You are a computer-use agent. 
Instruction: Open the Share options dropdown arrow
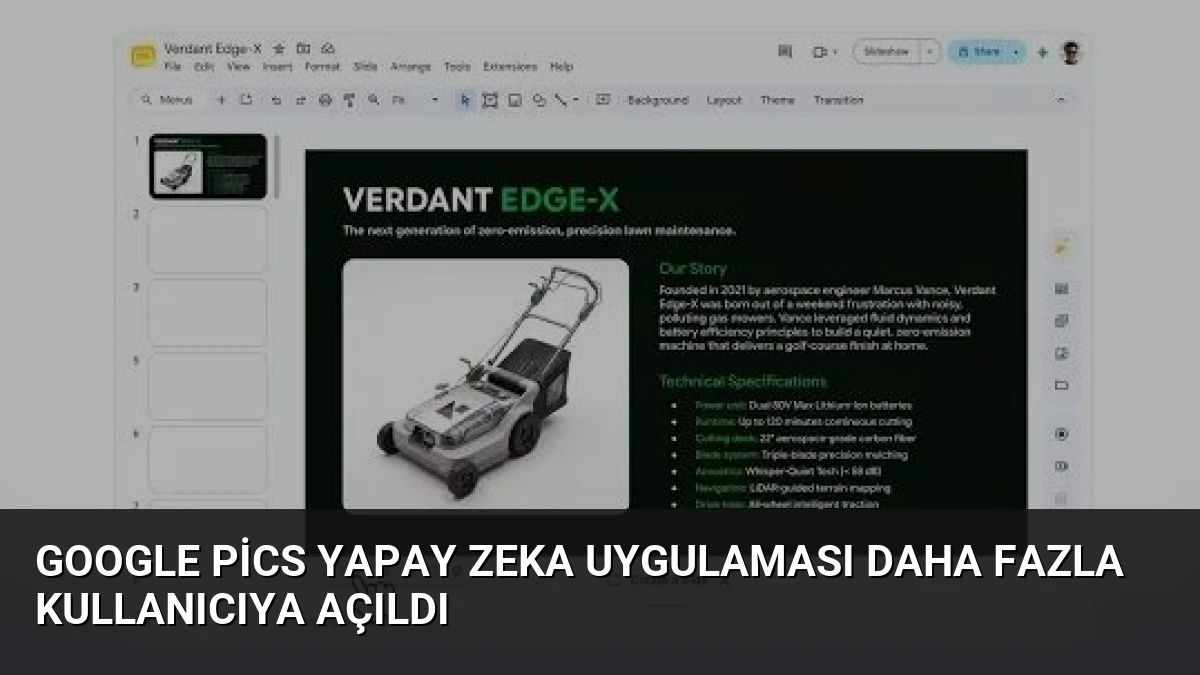pyautogui.click(x=1017, y=52)
